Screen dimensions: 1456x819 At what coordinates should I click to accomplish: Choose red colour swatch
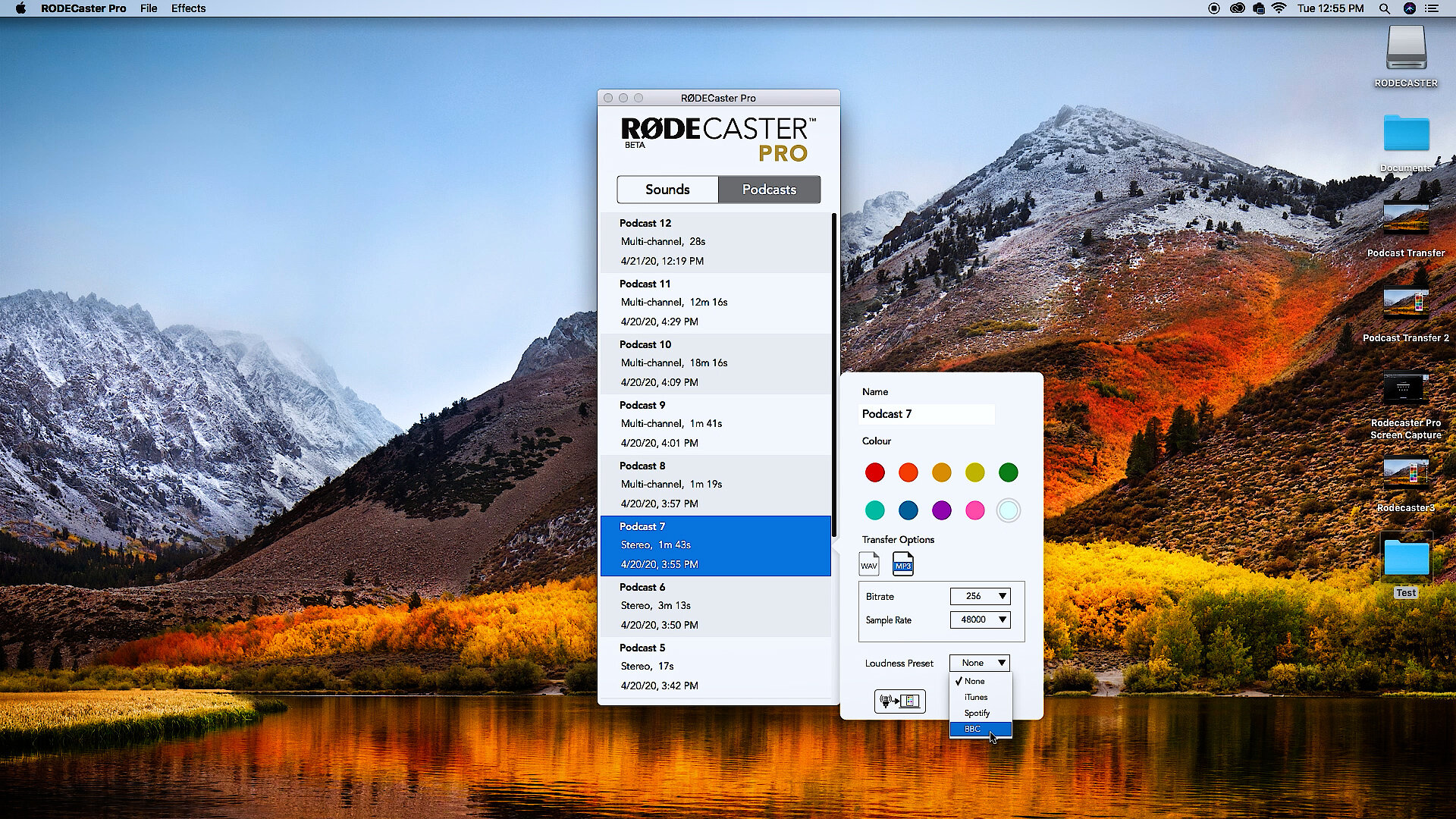tap(875, 472)
